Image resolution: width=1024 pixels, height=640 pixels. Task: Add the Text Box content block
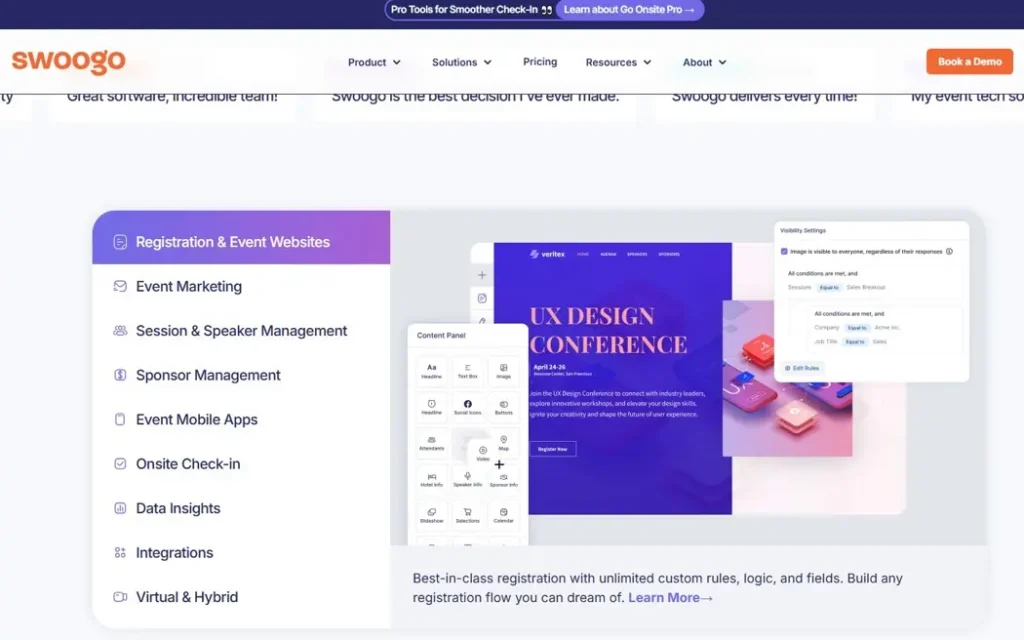point(468,371)
